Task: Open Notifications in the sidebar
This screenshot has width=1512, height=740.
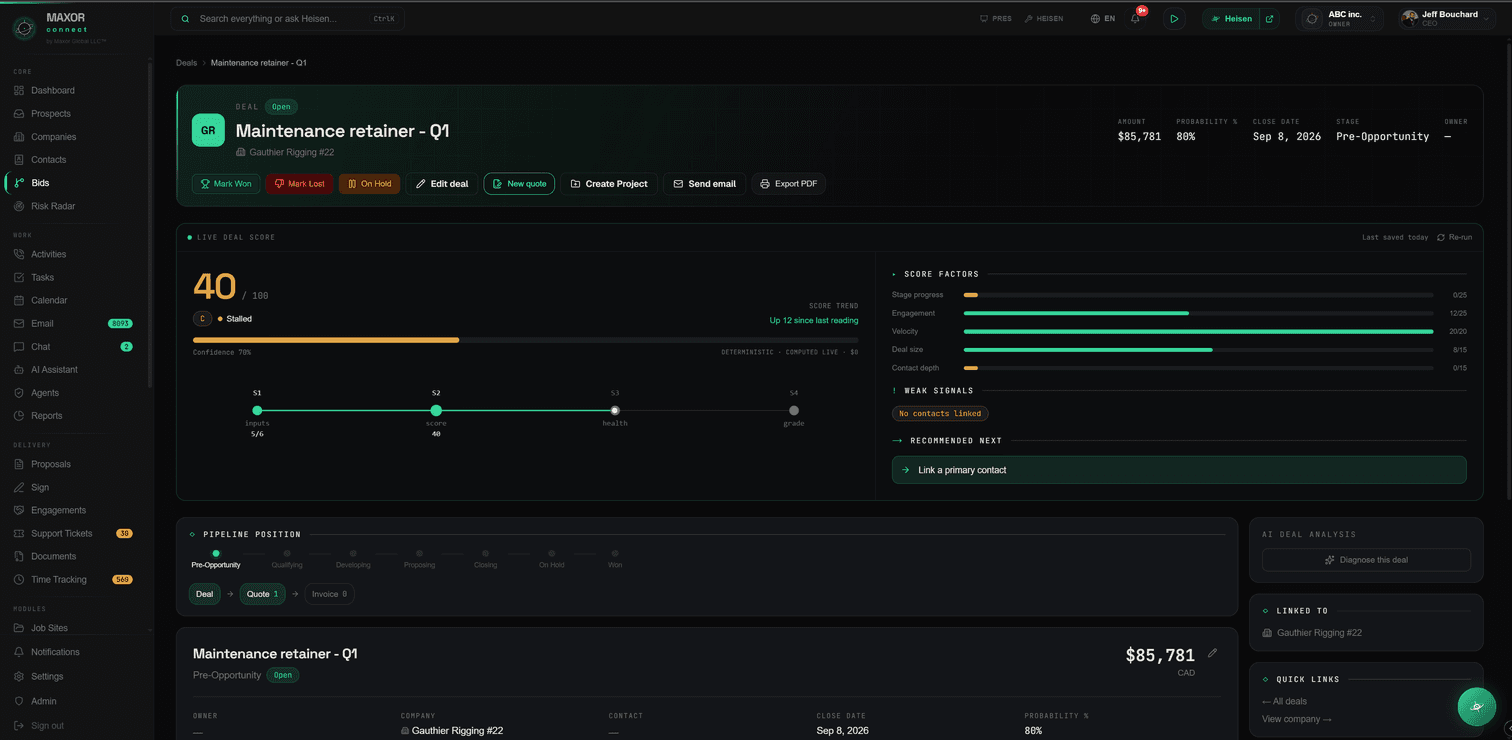Action: pos(55,652)
